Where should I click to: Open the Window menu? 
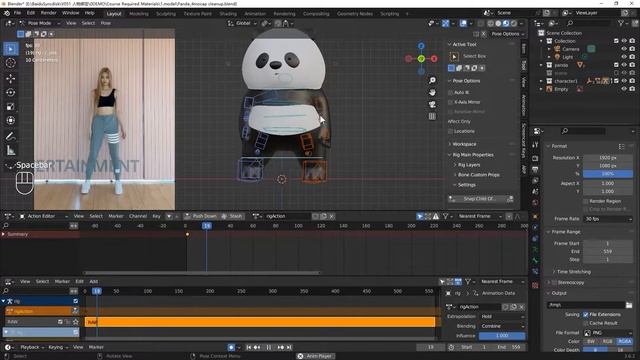(71, 13)
